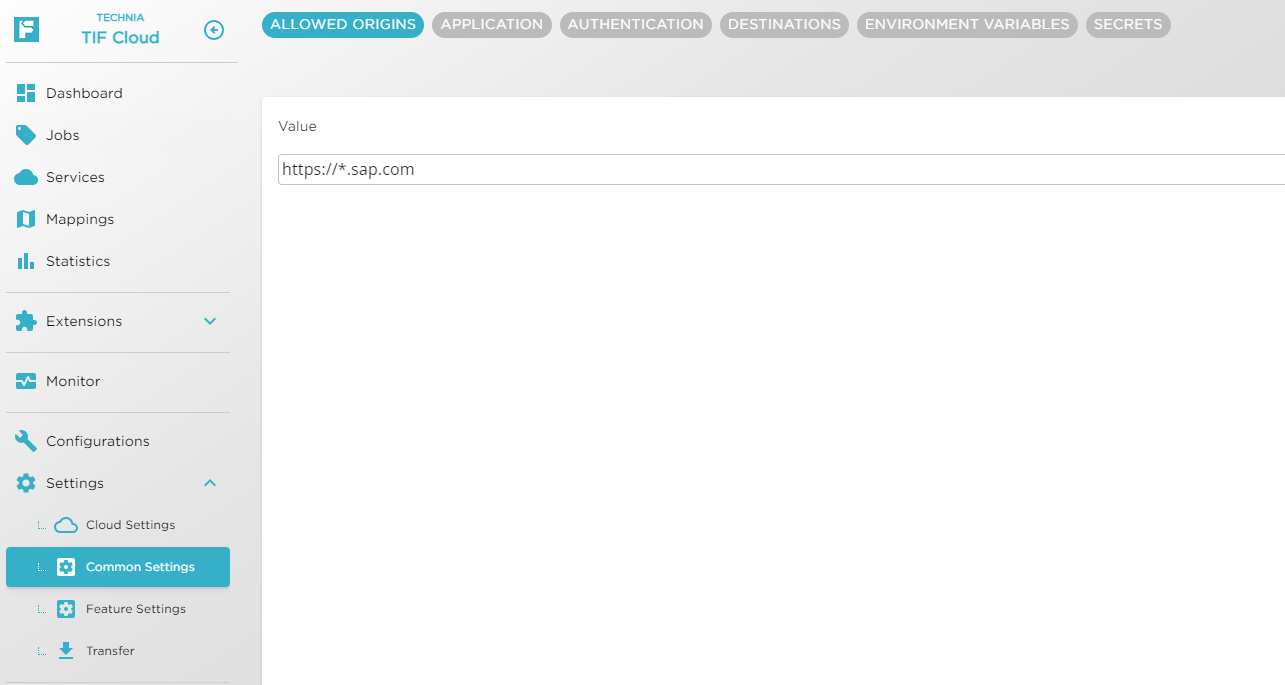
Task: Go to the Environment Variables tab
Action: coord(967,25)
